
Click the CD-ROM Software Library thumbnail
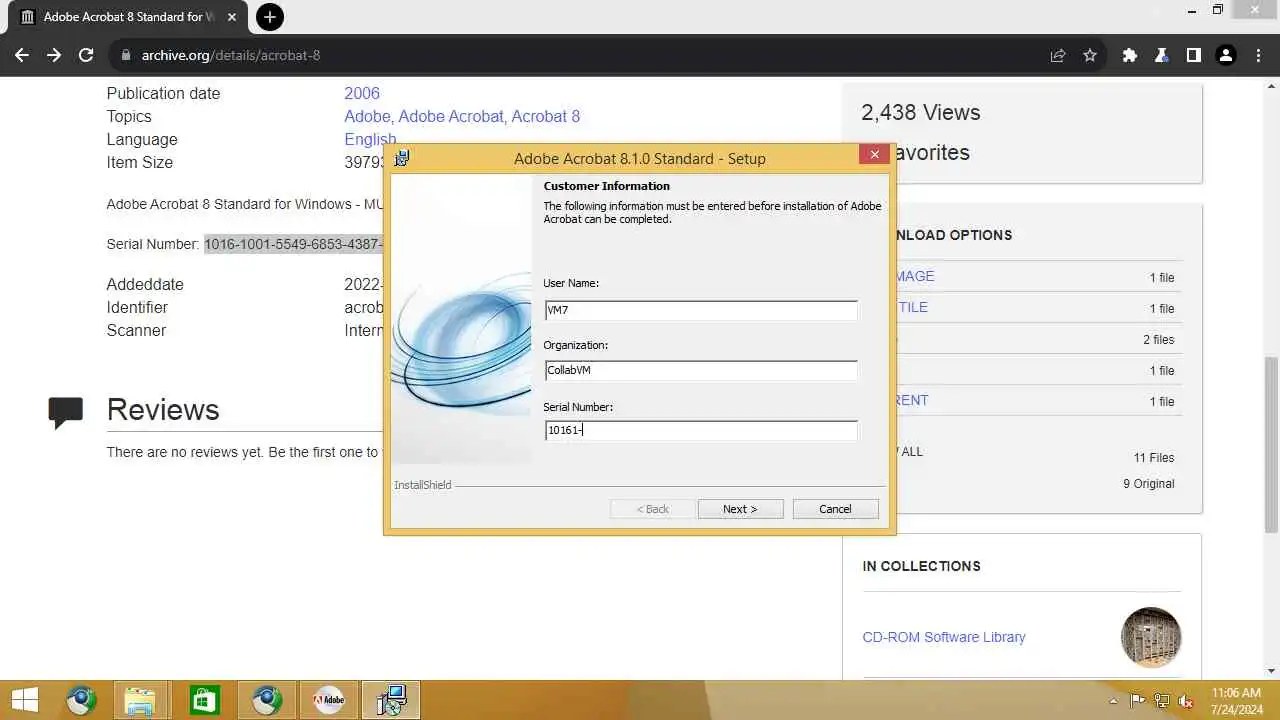click(x=1151, y=637)
